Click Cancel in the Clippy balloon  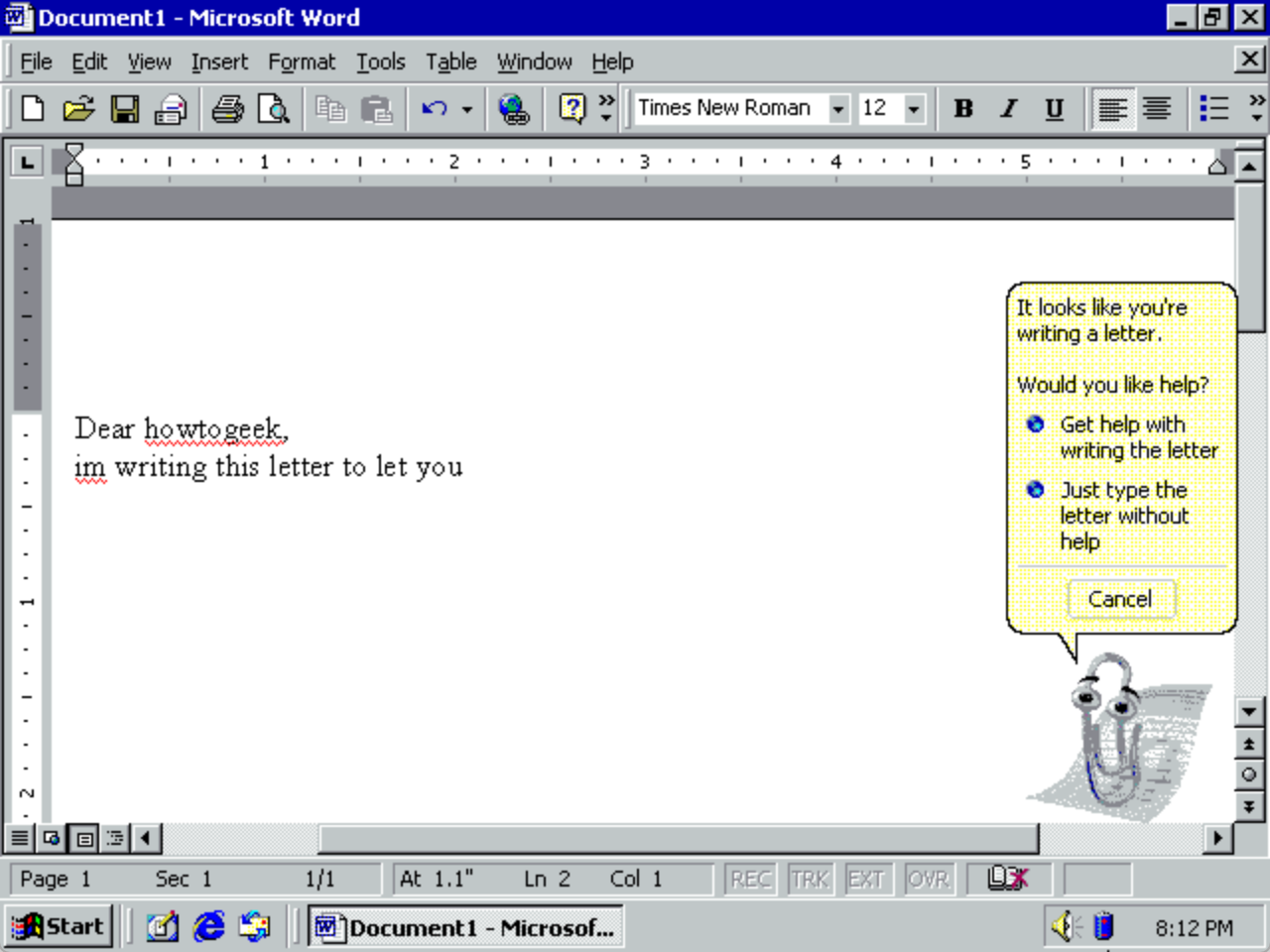click(x=1120, y=599)
